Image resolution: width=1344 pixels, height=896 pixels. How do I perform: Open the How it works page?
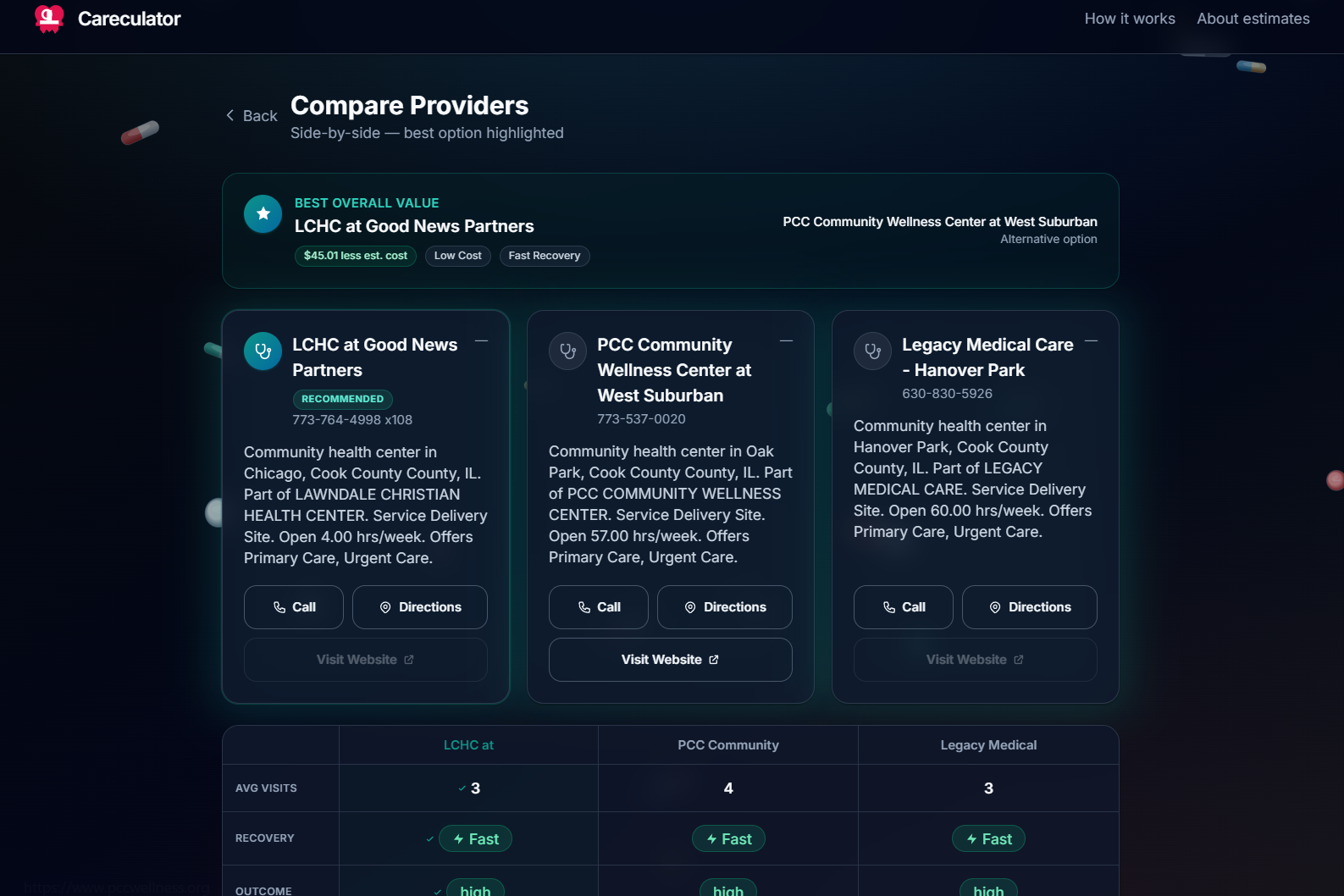[1130, 19]
